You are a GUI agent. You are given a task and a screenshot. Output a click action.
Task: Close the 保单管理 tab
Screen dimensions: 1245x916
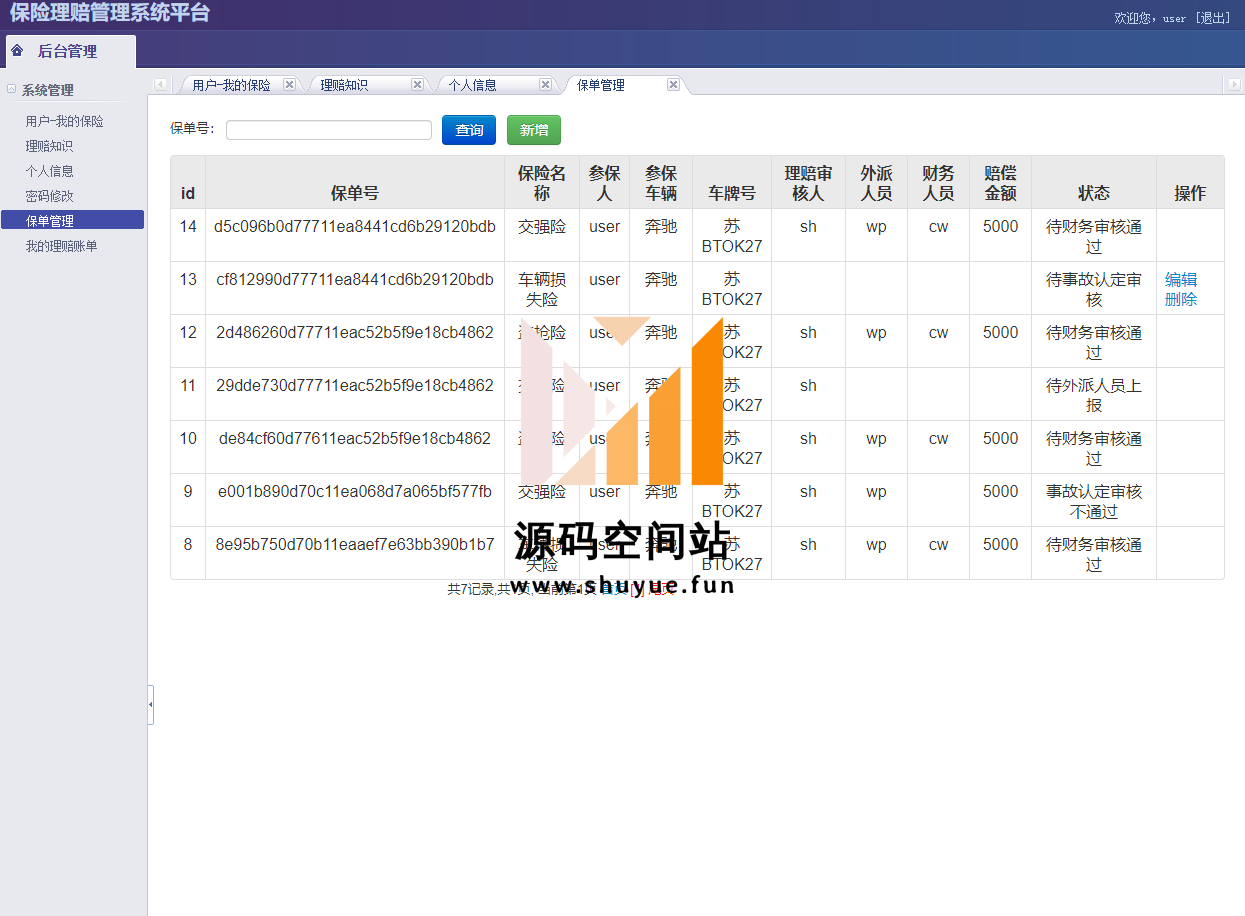click(673, 85)
